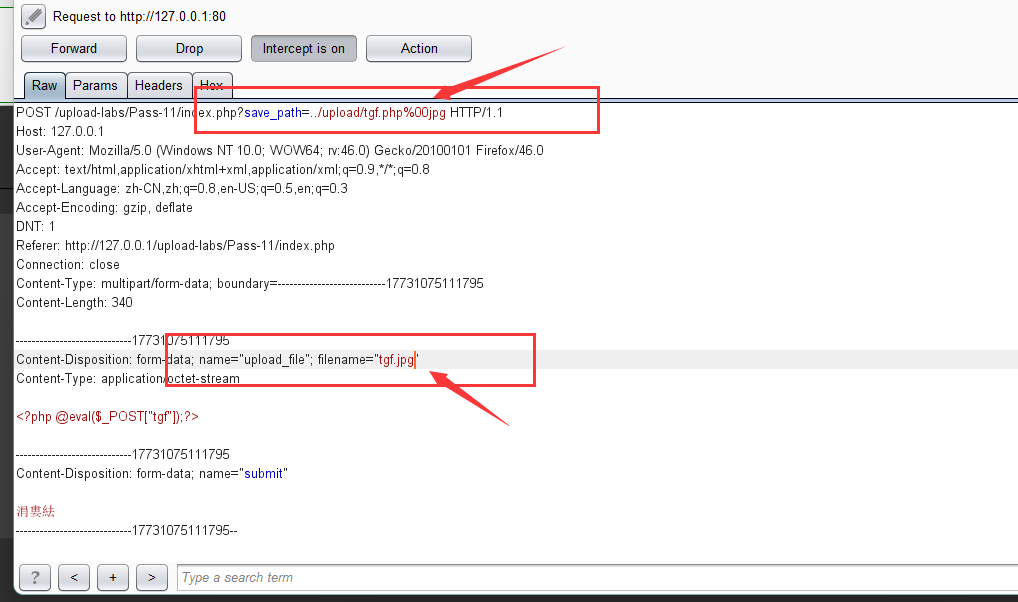Click the Connection: close header line
1018x602 pixels.
pyautogui.click(x=68, y=265)
